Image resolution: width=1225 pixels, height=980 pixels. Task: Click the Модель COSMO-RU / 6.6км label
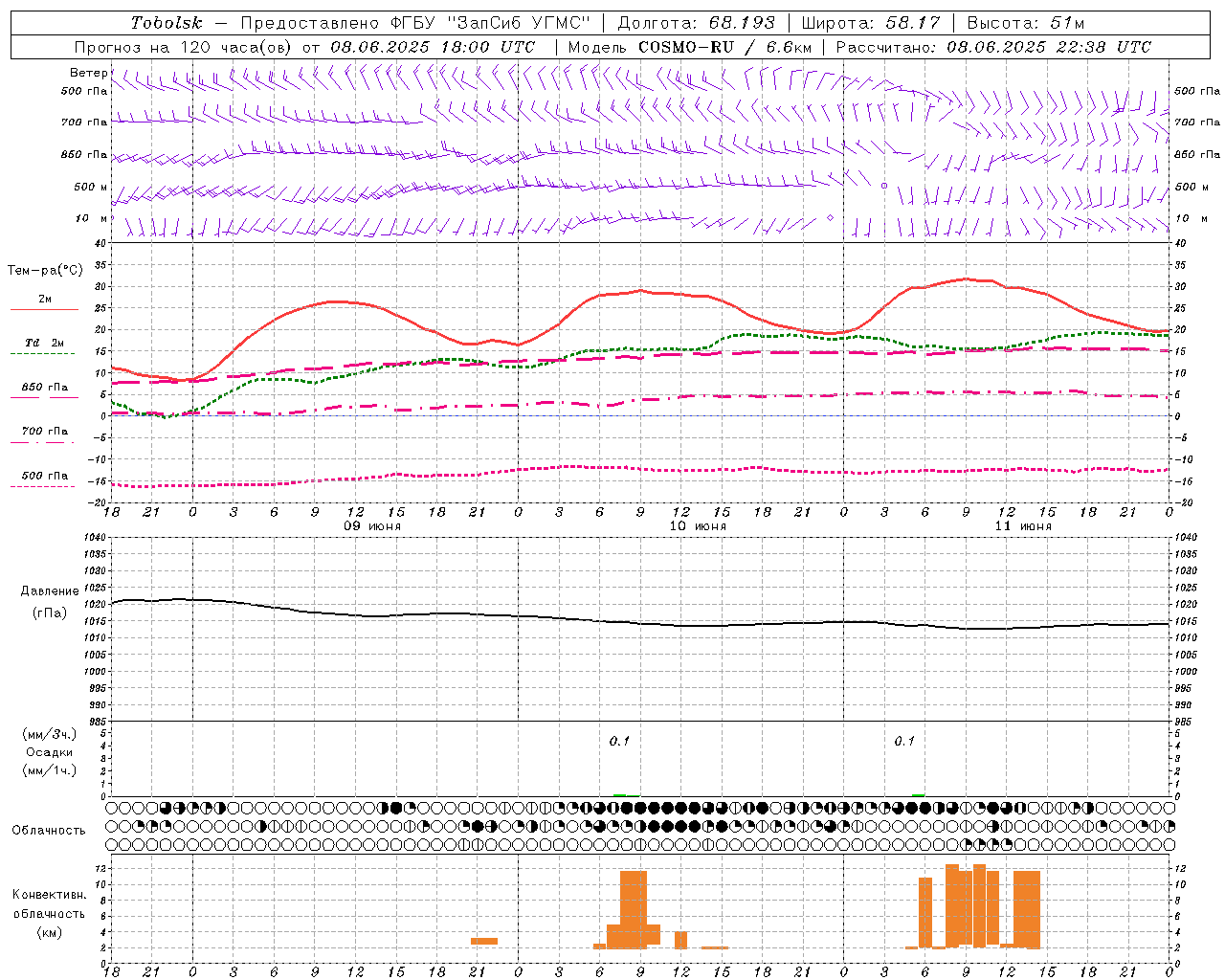click(690, 47)
